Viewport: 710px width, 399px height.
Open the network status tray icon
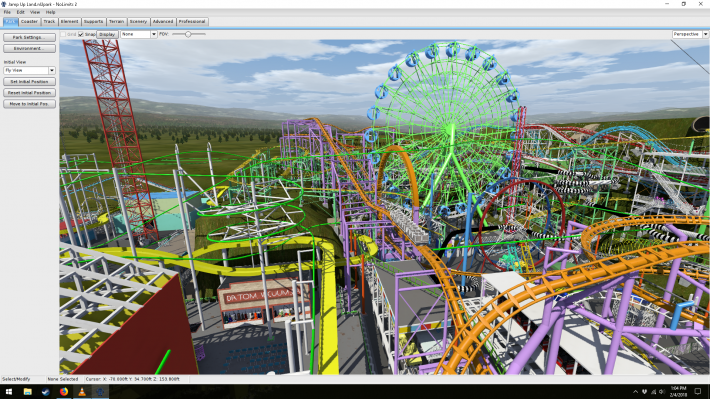pos(653,392)
